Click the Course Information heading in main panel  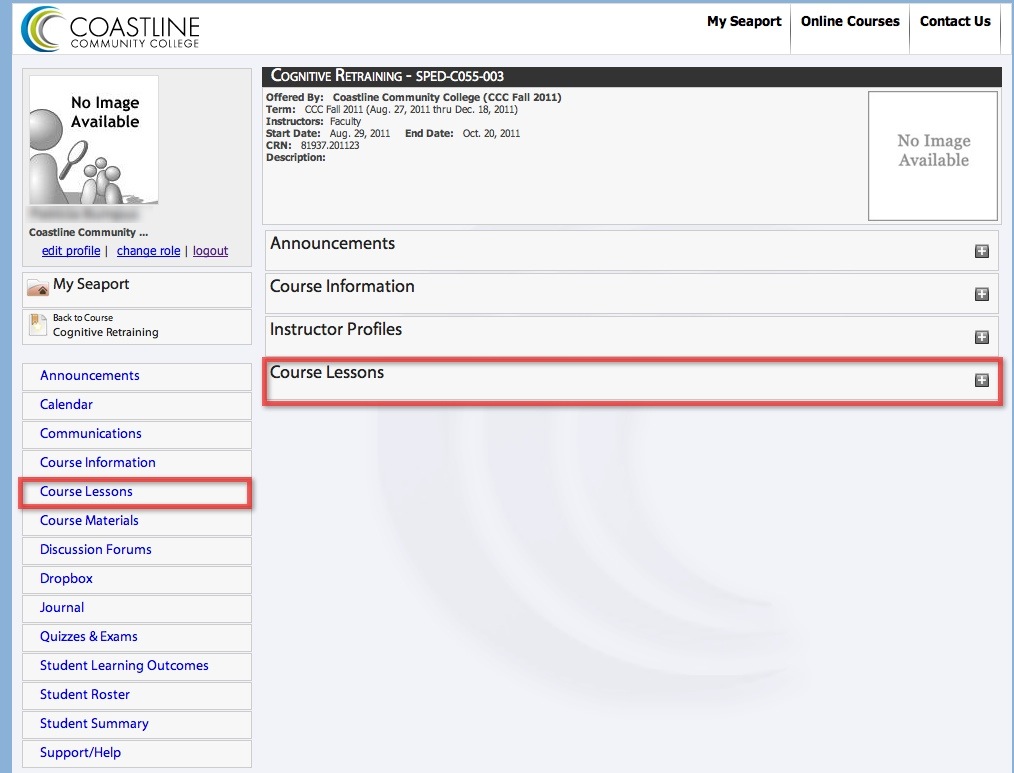pos(342,287)
